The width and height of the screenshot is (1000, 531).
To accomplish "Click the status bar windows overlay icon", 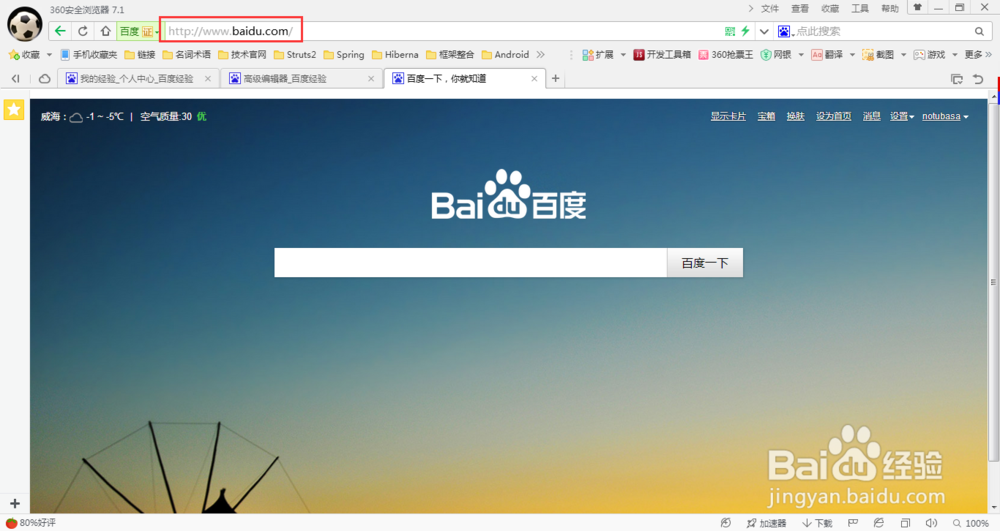I will pyautogui.click(x=905, y=523).
